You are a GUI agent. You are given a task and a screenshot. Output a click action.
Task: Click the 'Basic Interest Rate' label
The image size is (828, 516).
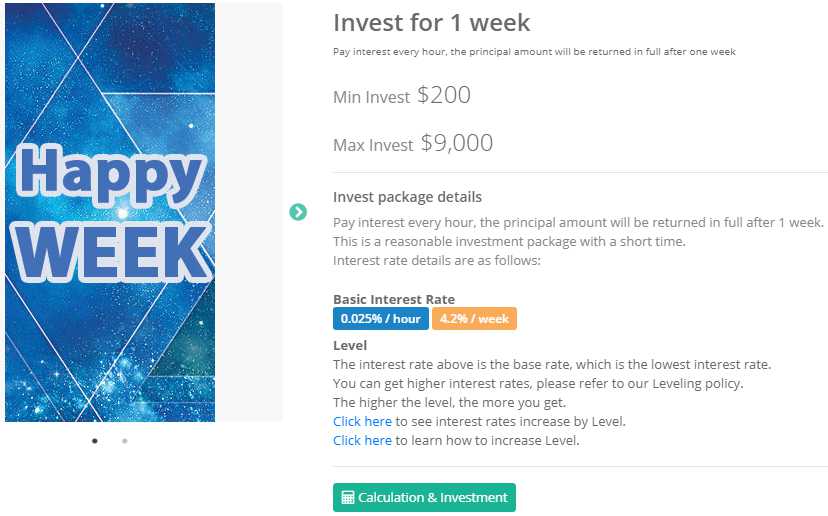pyautogui.click(x=393, y=299)
